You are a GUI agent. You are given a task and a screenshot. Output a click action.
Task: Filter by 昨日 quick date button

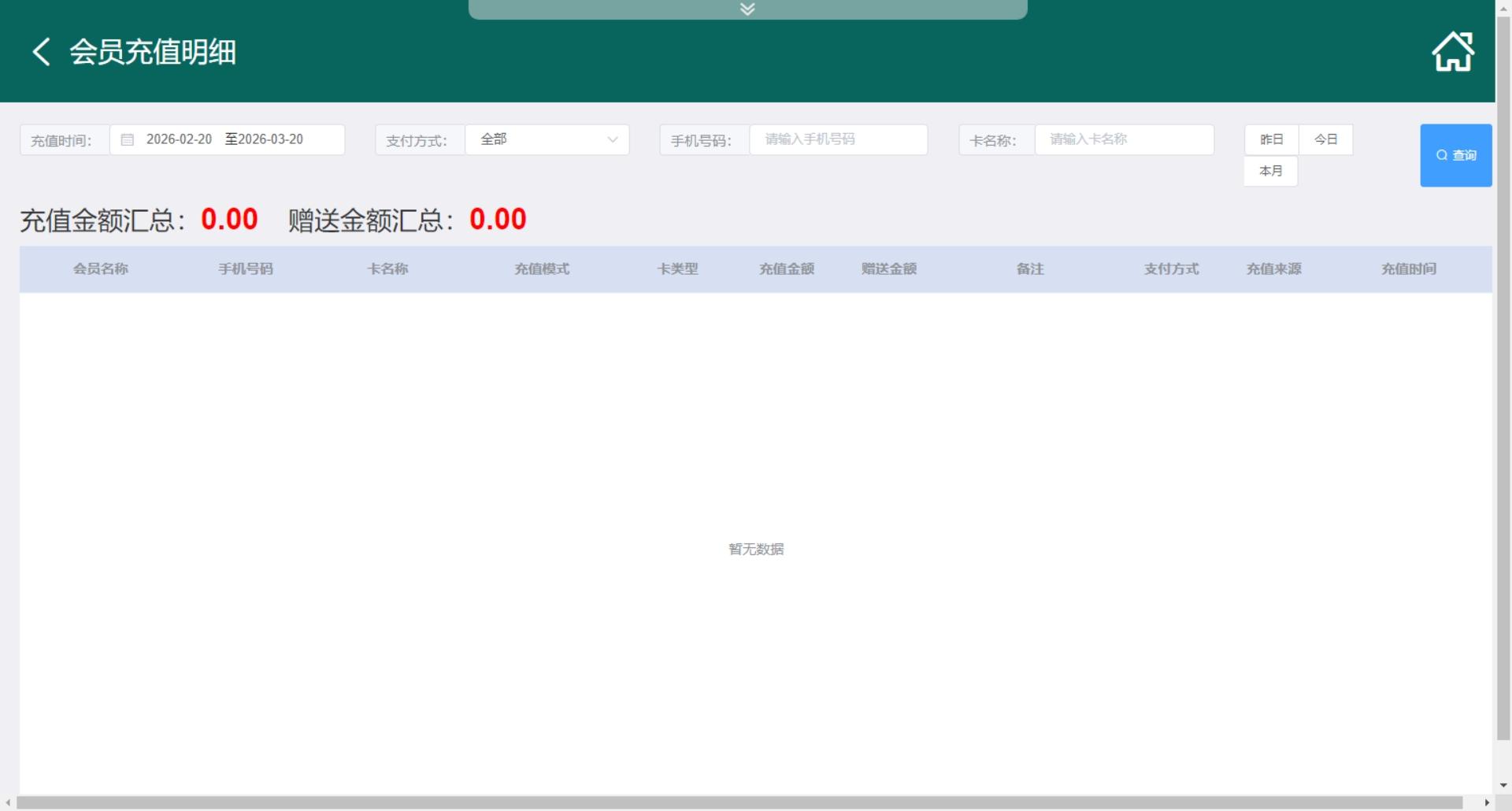(x=1271, y=139)
